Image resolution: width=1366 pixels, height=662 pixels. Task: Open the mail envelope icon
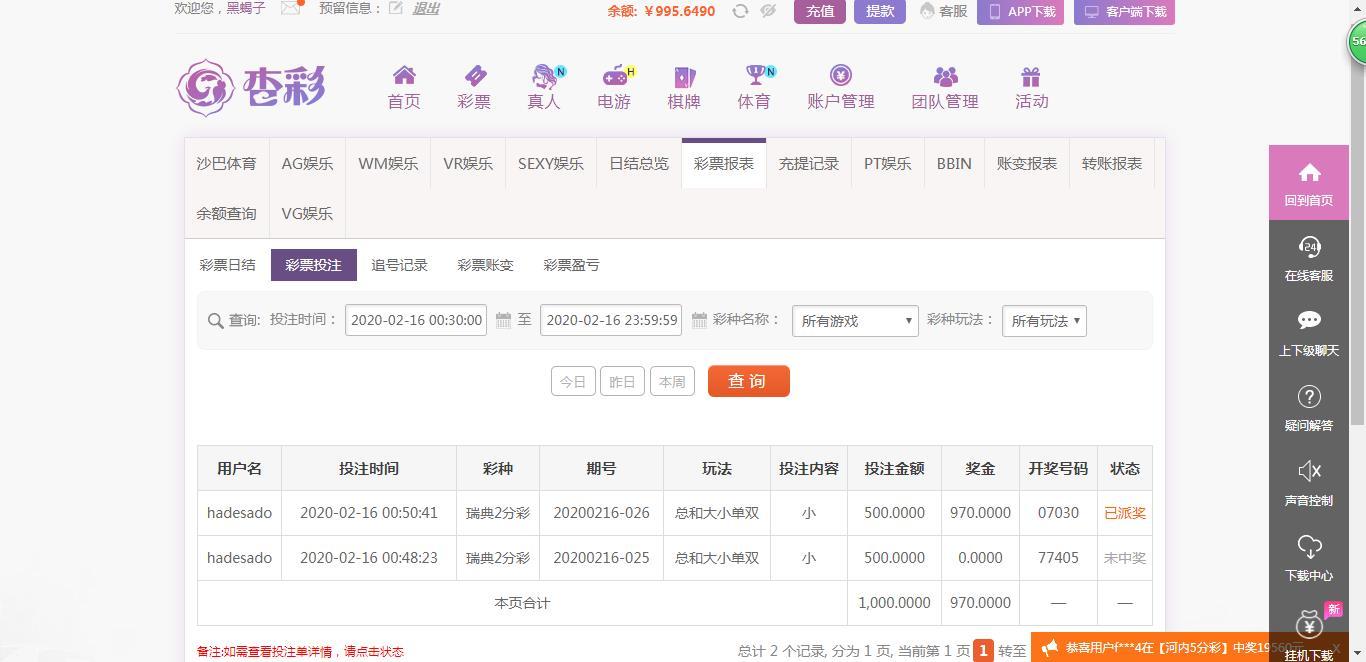coord(291,8)
